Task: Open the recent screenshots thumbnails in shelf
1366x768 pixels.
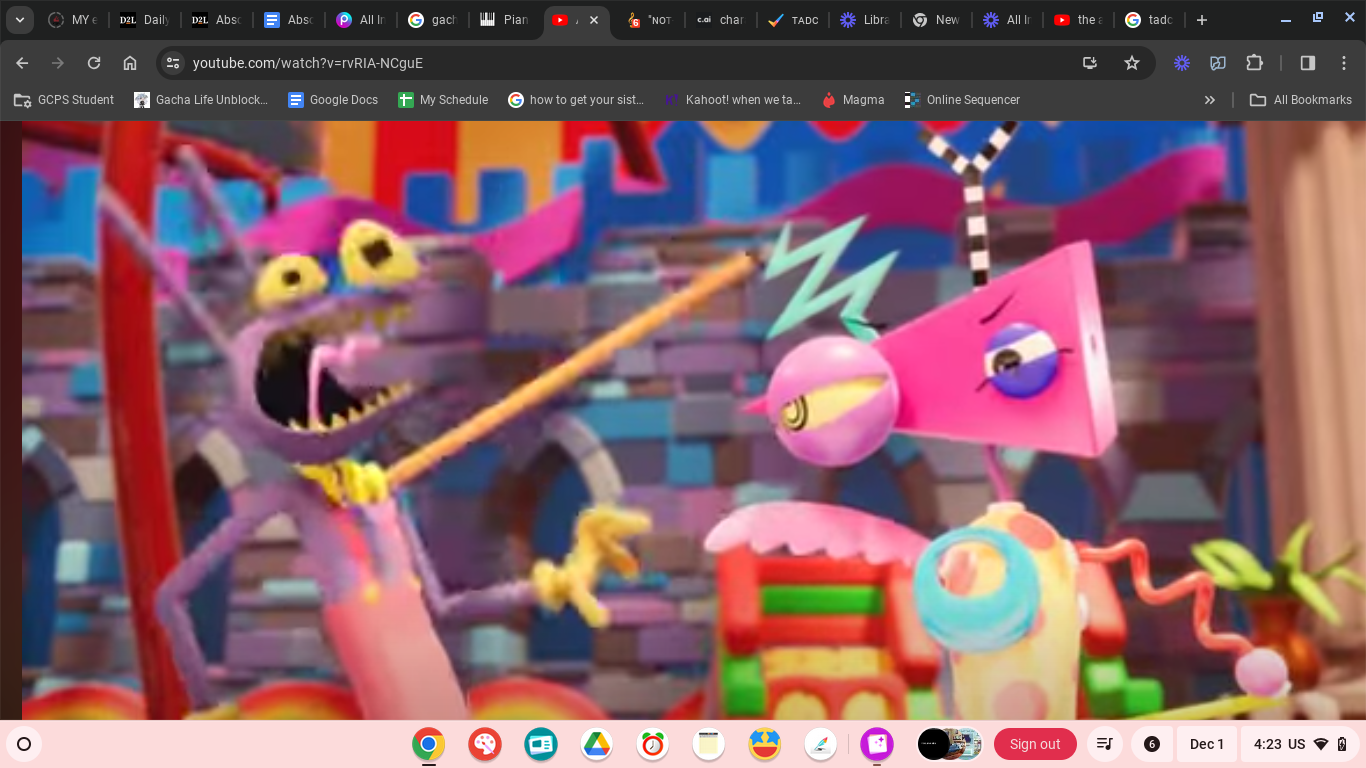Action: 950,744
